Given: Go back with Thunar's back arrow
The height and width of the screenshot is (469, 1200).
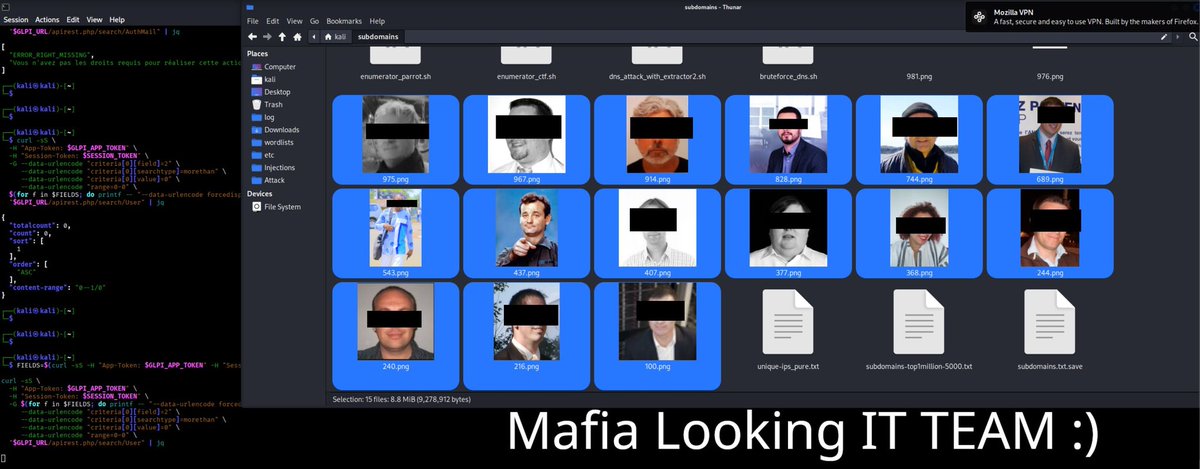Looking at the screenshot, I should pos(251,36).
